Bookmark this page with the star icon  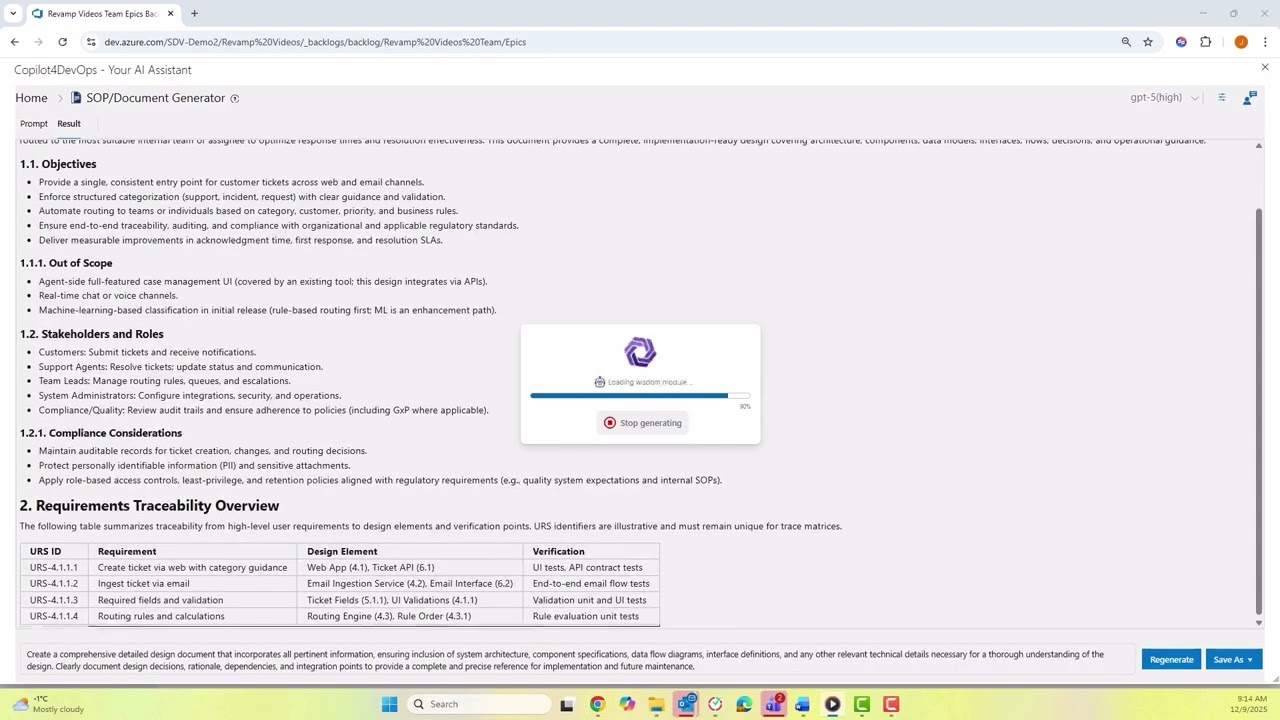[x=1148, y=42]
